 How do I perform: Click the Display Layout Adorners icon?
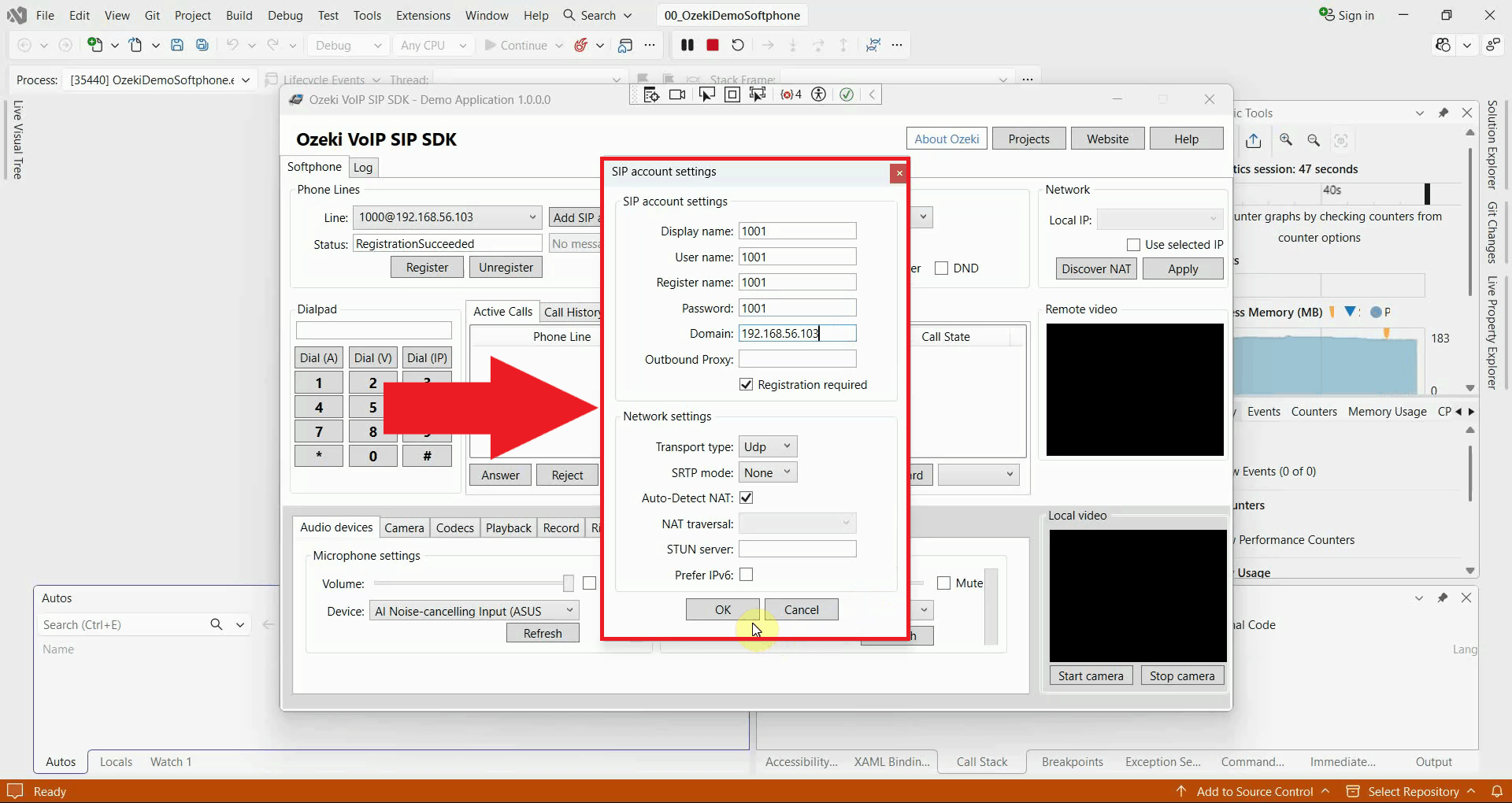732,94
